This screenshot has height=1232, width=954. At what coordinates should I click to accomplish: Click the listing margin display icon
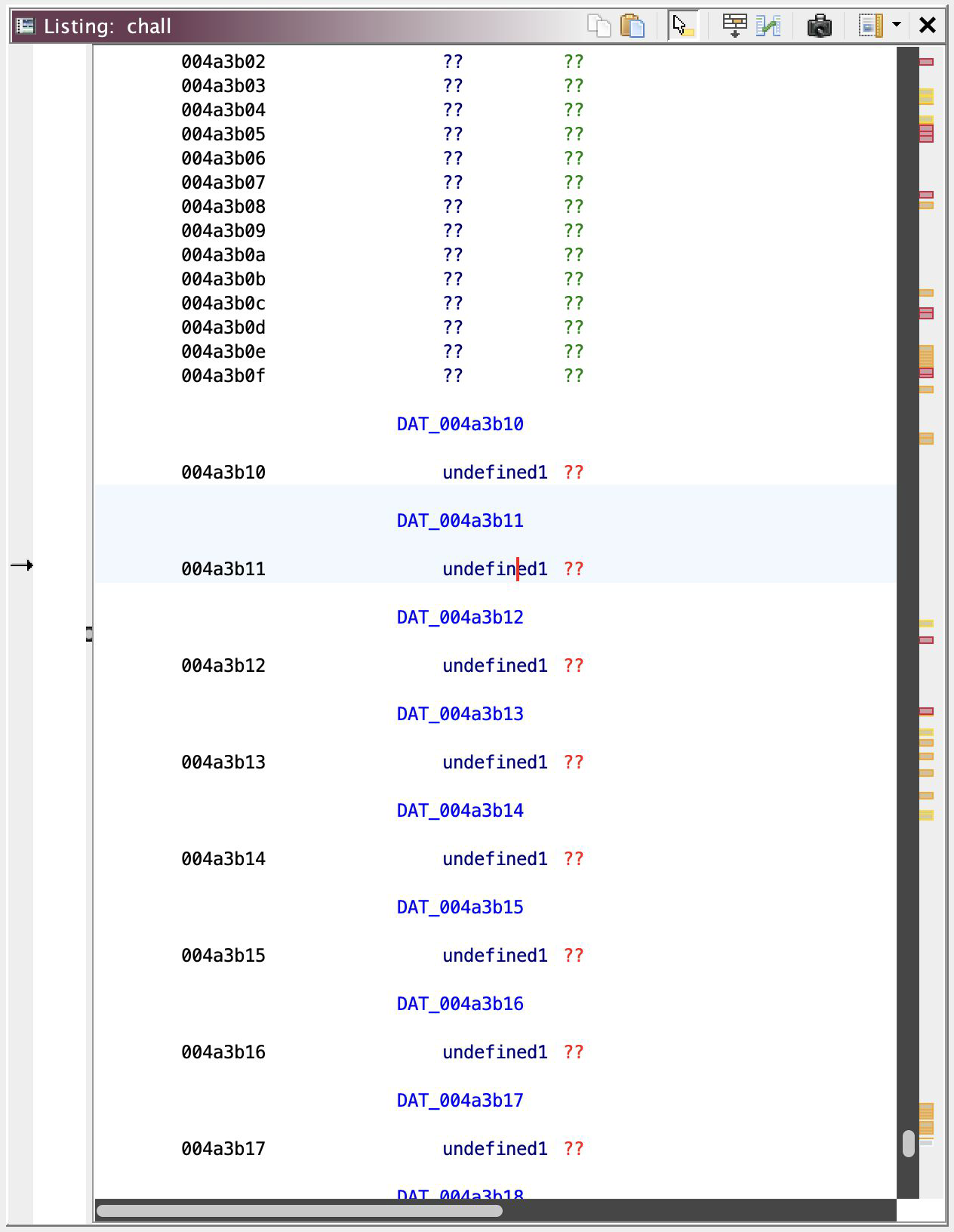870,26
